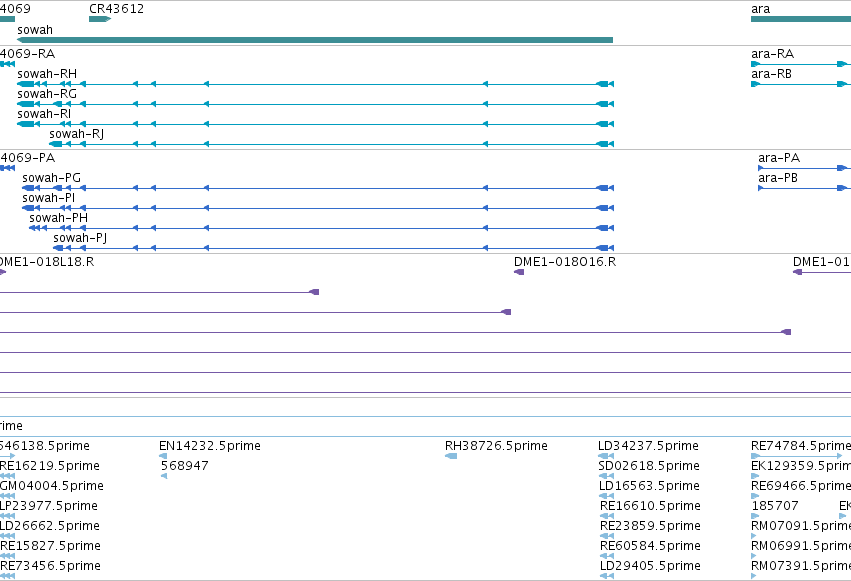Select the EN14232.5prime EST label
The height and width of the screenshot is (581, 851).
209,446
